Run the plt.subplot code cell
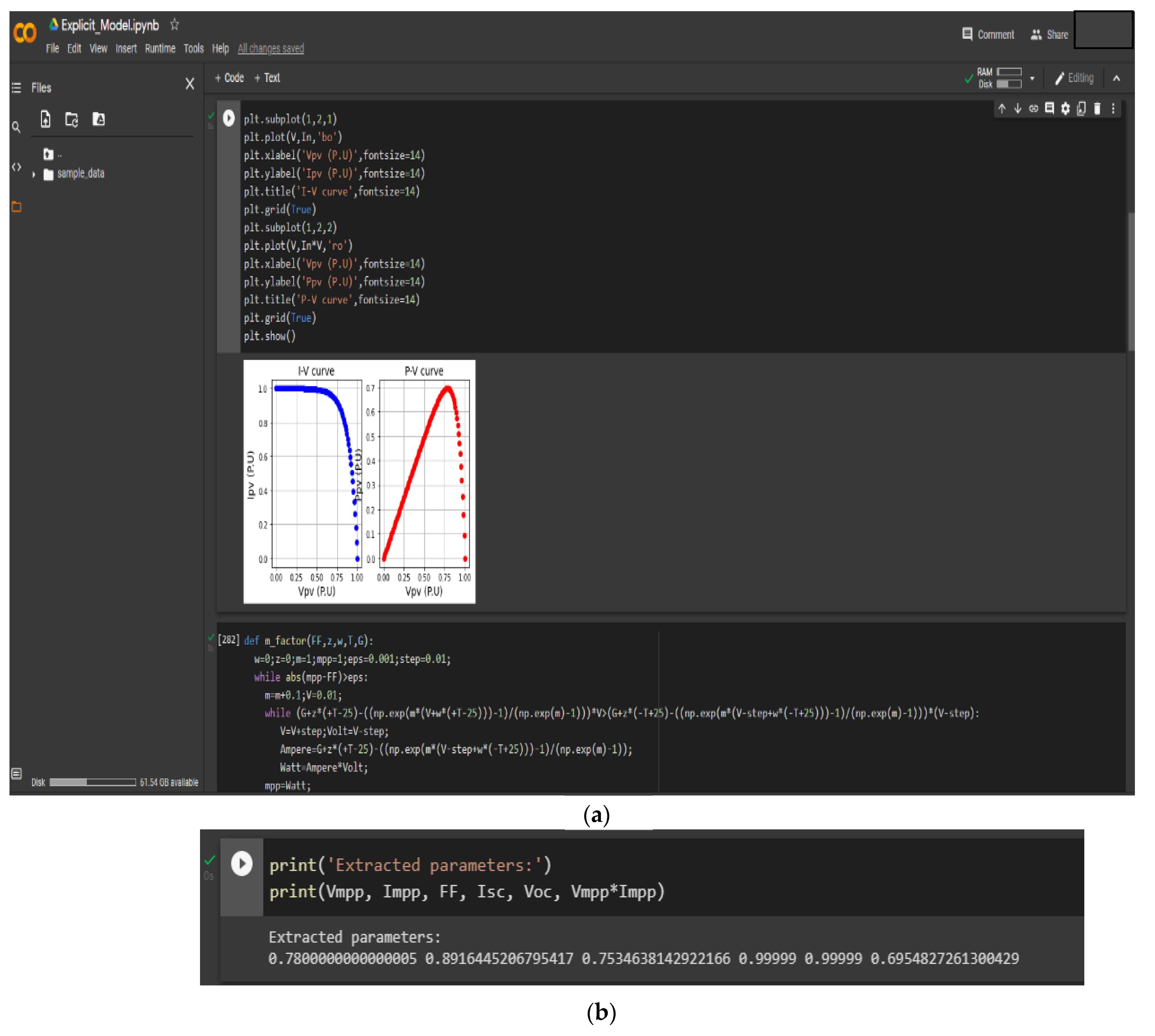The height and width of the screenshot is (1036, 1155). pos(228,118)
